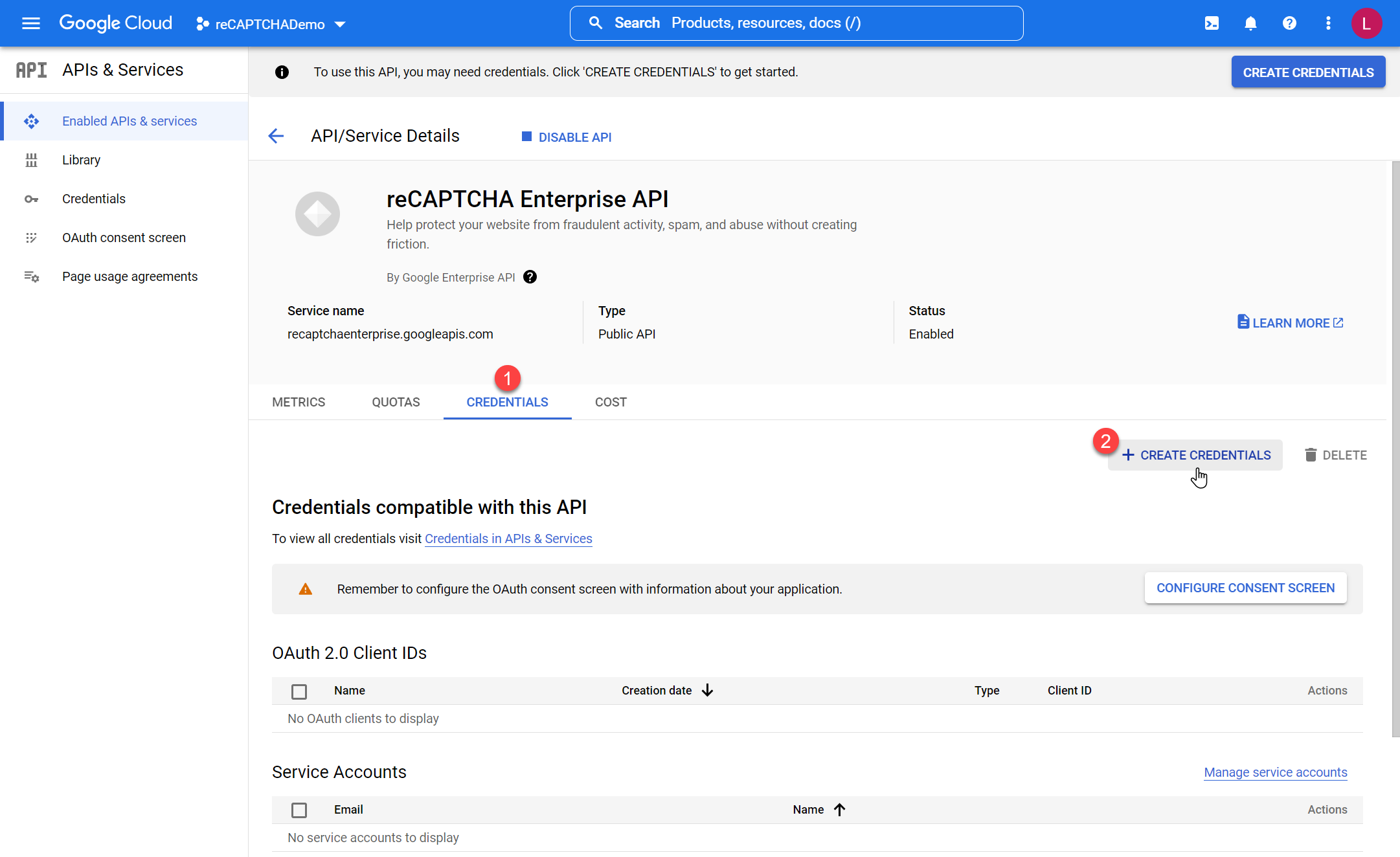Click the search products and resources field
Viewport: 1400px width, 857px height.
click(x=796, y=23)
